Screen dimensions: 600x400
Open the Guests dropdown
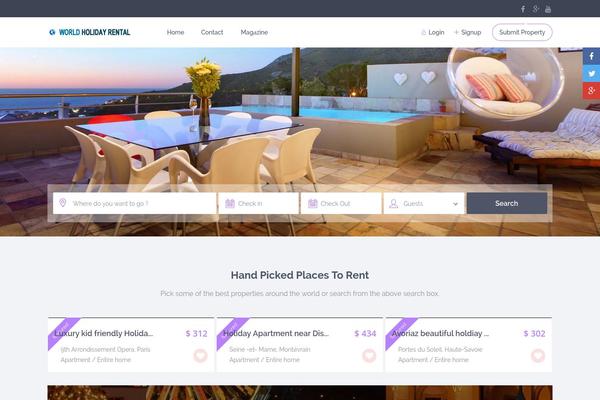(x=424, y=203)
